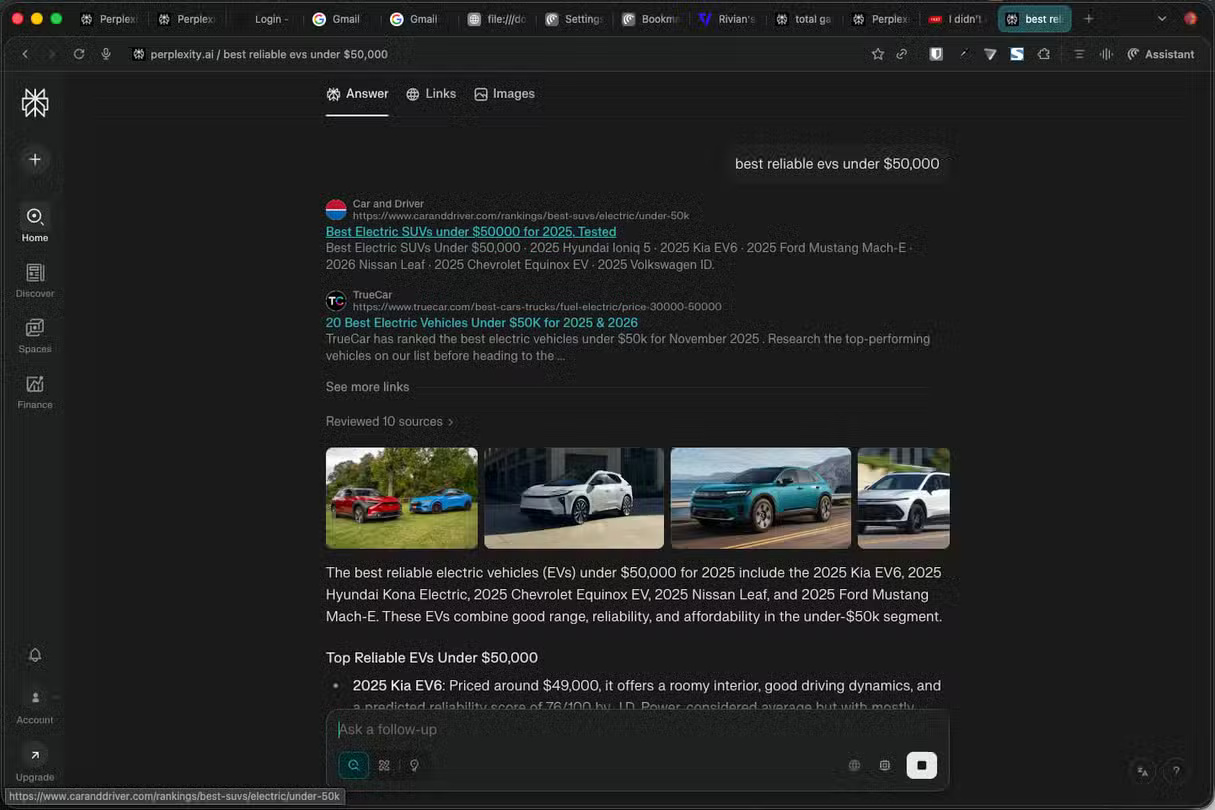The image size is (1215, 810).
Task: Open Spaces from the left sidebar
Action: click(35, 335)
